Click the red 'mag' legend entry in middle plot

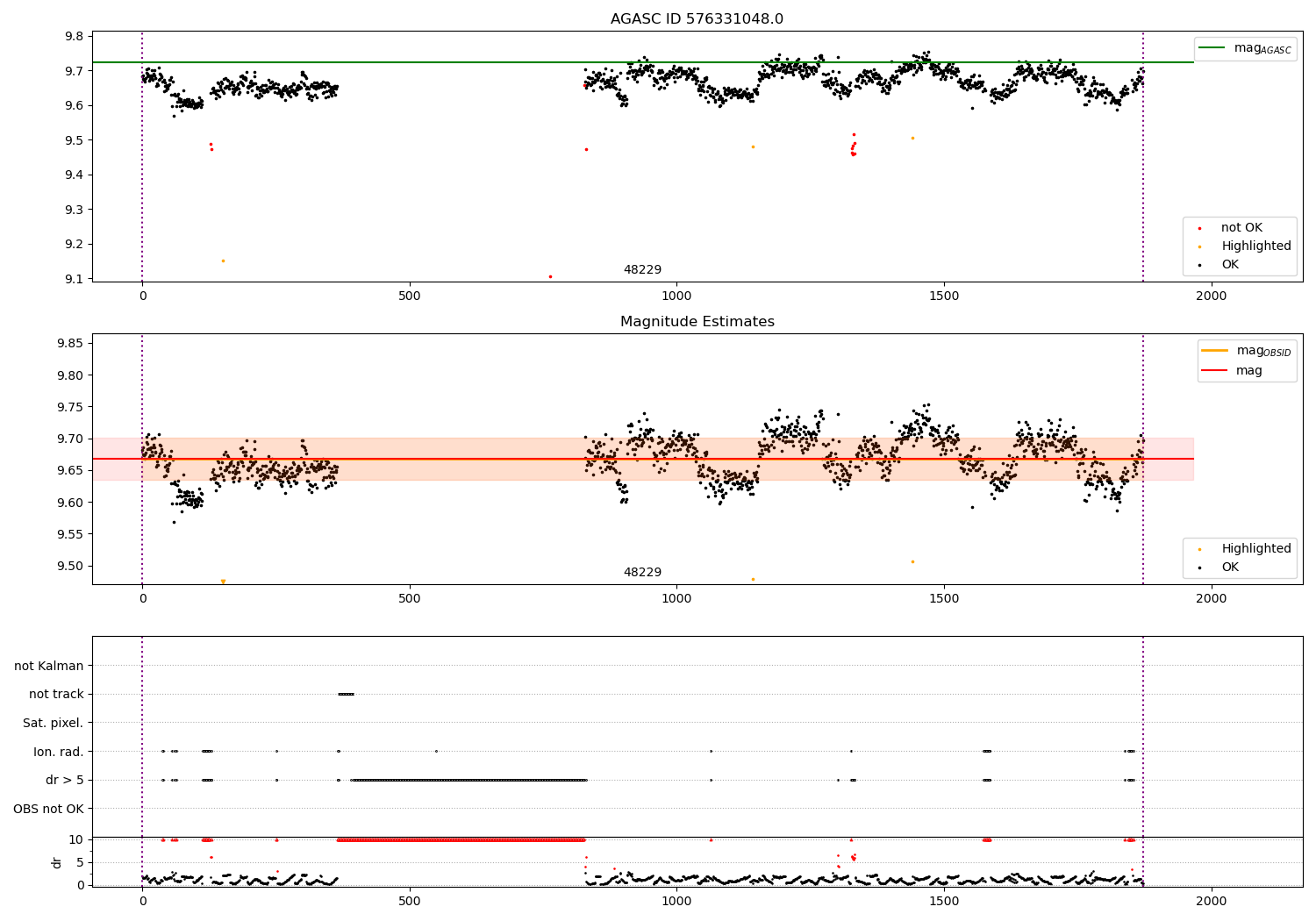click(1232, 371)
